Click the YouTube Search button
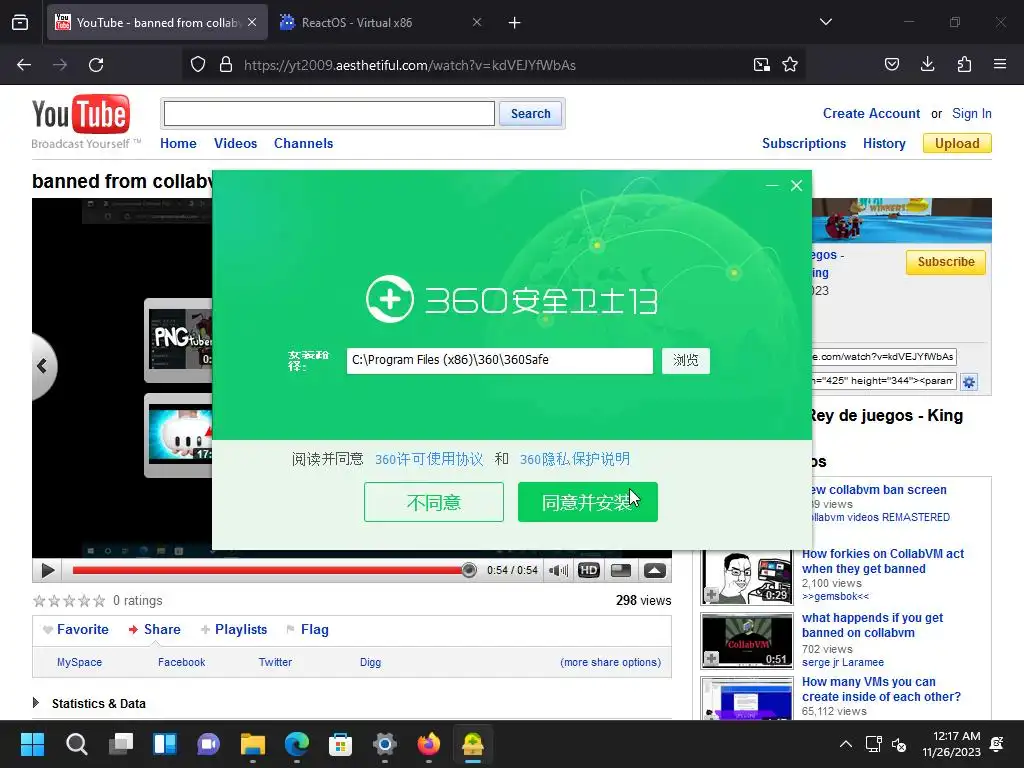Viewport: 1024px width, 768px height. tap(530, 114)
